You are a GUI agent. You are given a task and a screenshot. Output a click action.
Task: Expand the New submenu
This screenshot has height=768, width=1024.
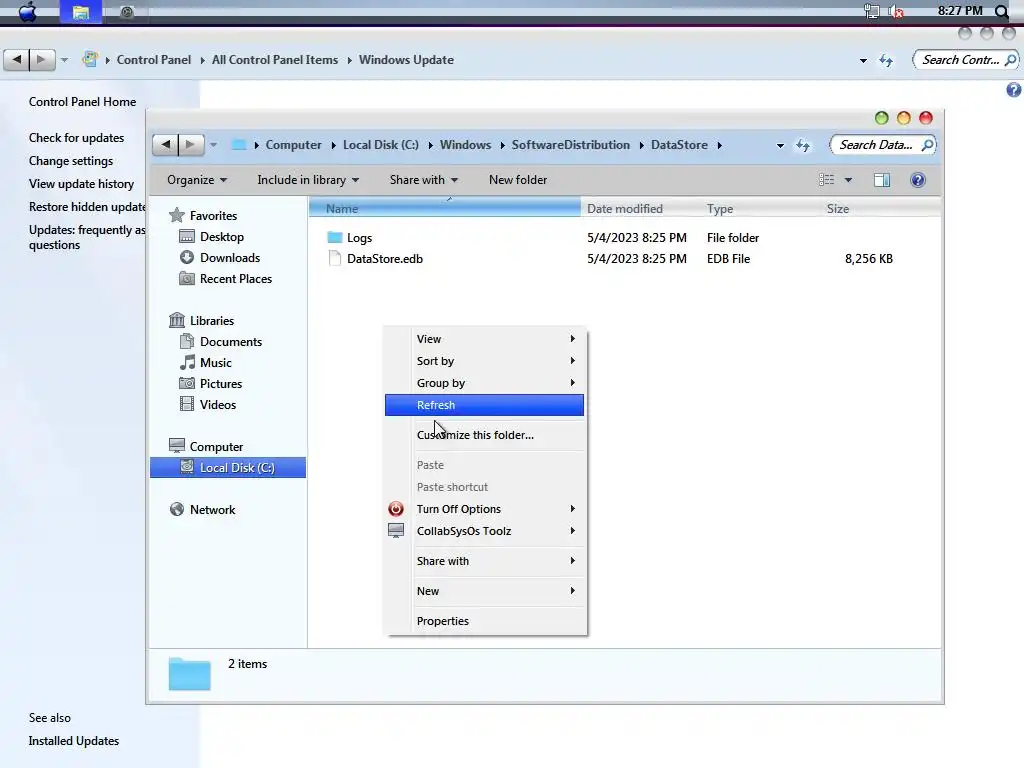tap(485, 591)
